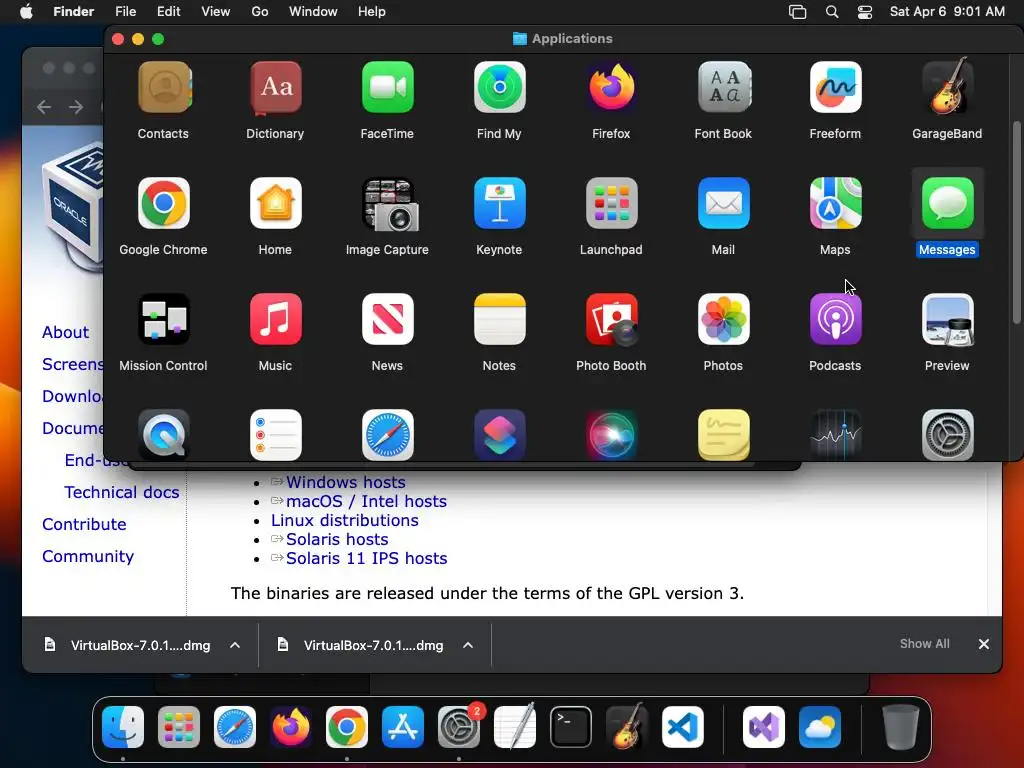Image resolution: width=1024 pixels, height=768 pixels.
Task: Open the Keynote app
Action: click(500, 203)
